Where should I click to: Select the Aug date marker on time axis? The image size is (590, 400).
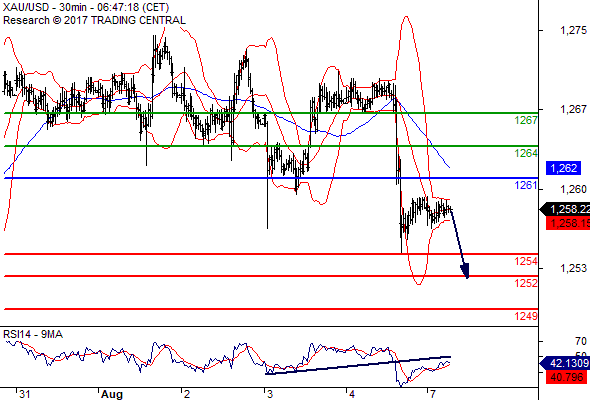tap(112, 394)
